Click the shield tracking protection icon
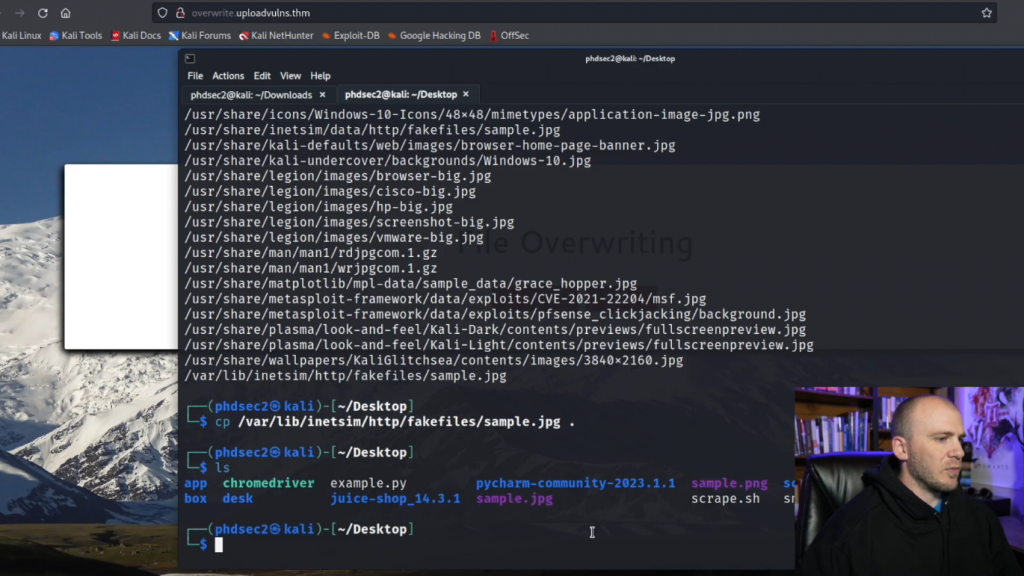 162,13
